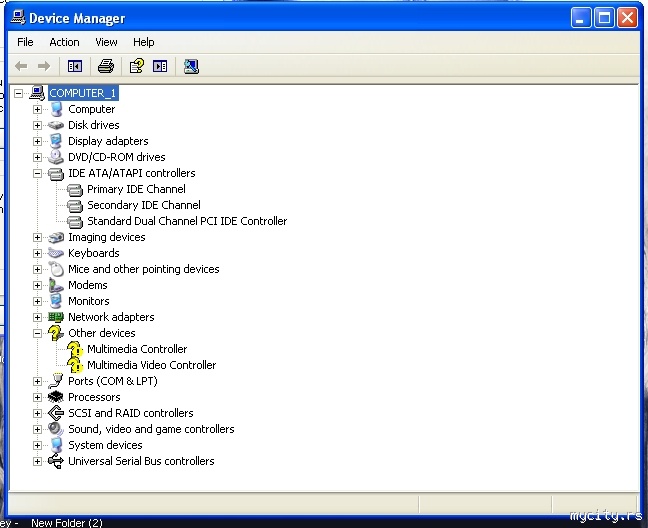Image resolution: width=648 pixels, height=528 pixels.
Task: Select Secondary IDE Channel
Action: coord(144,205)
